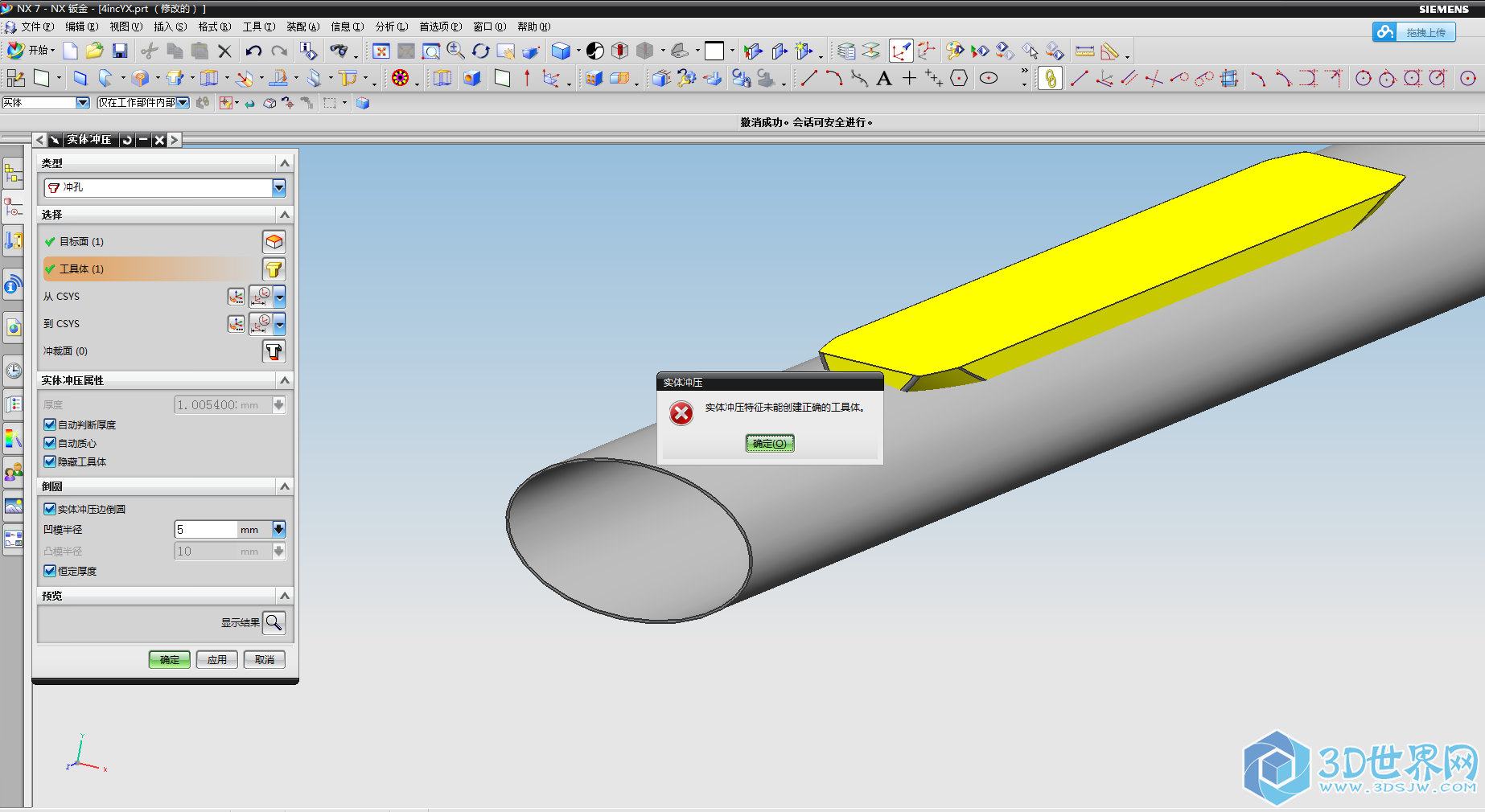Image resolution: width=1485 pixels, height=812 pixels.
Task: Click the die radius input field
Action: 206,529
